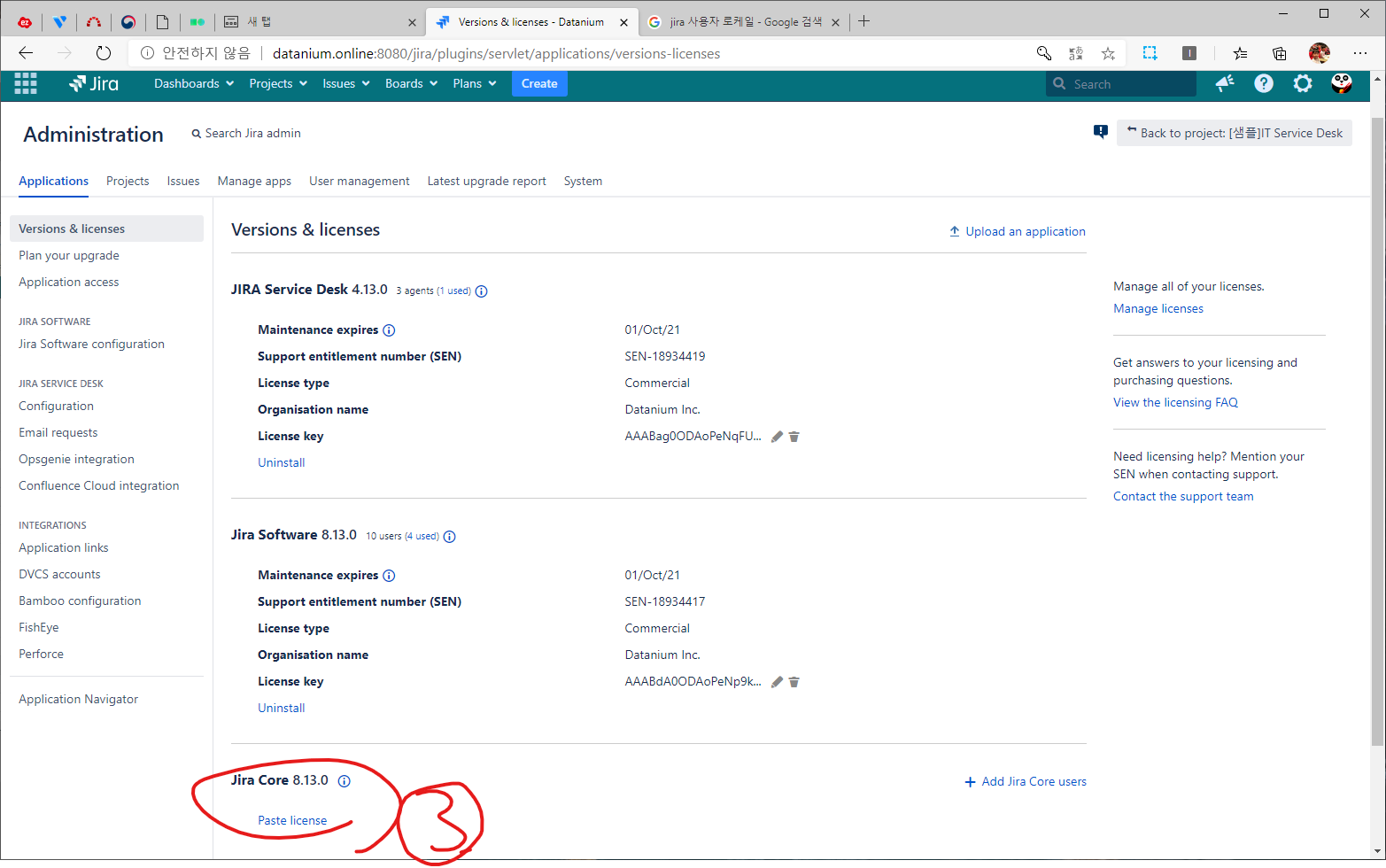Switch to the System admin tab
Image resolution: width=1386 pixels, height=868 pixels.
(583, 181)
